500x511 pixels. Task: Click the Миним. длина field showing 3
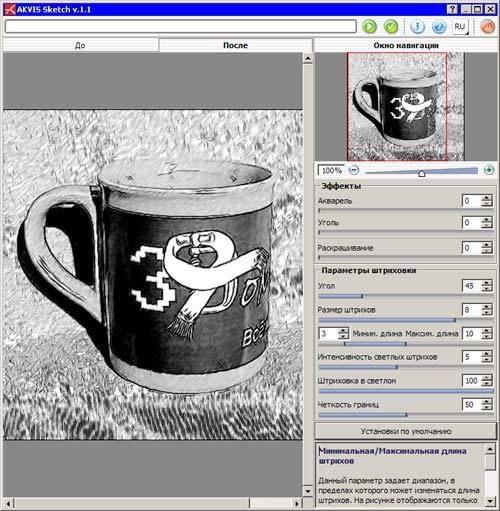point(328,333)
